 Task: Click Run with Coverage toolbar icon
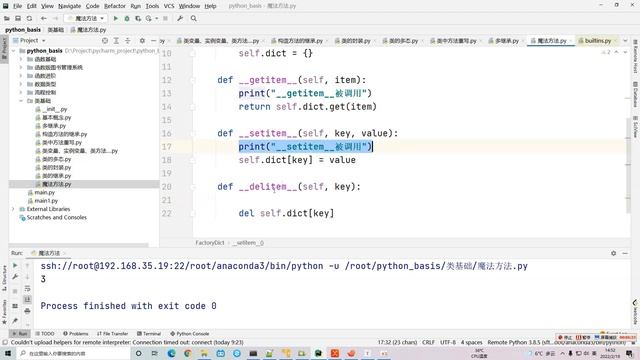pos(138,18)
